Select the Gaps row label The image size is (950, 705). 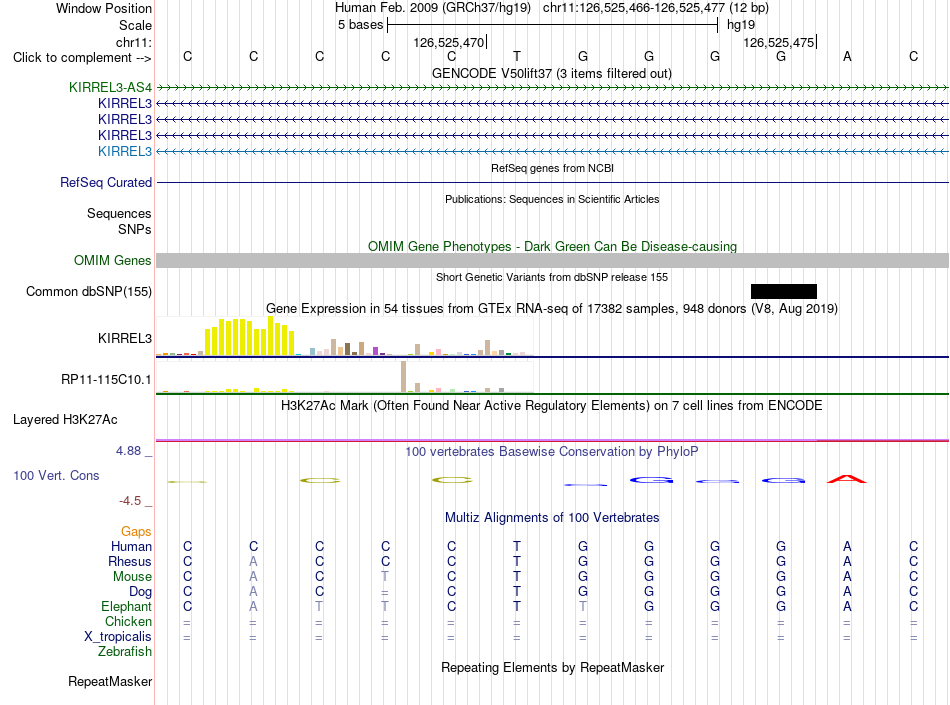(136, 531)
